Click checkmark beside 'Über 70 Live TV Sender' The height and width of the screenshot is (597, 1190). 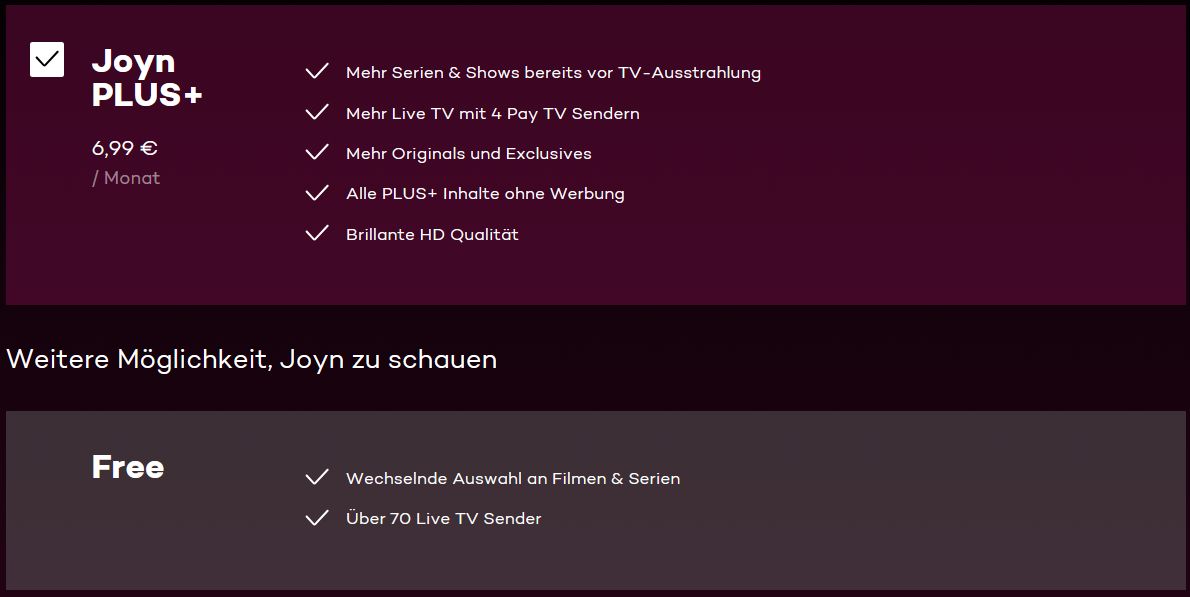317,518
